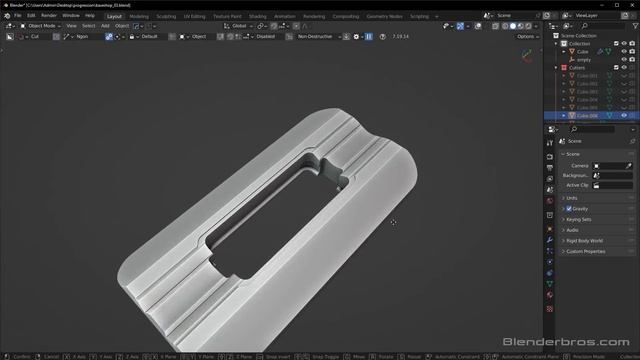Open the Tool properties tab icon
Screen dimensions: 640x360
click(550, 143)
